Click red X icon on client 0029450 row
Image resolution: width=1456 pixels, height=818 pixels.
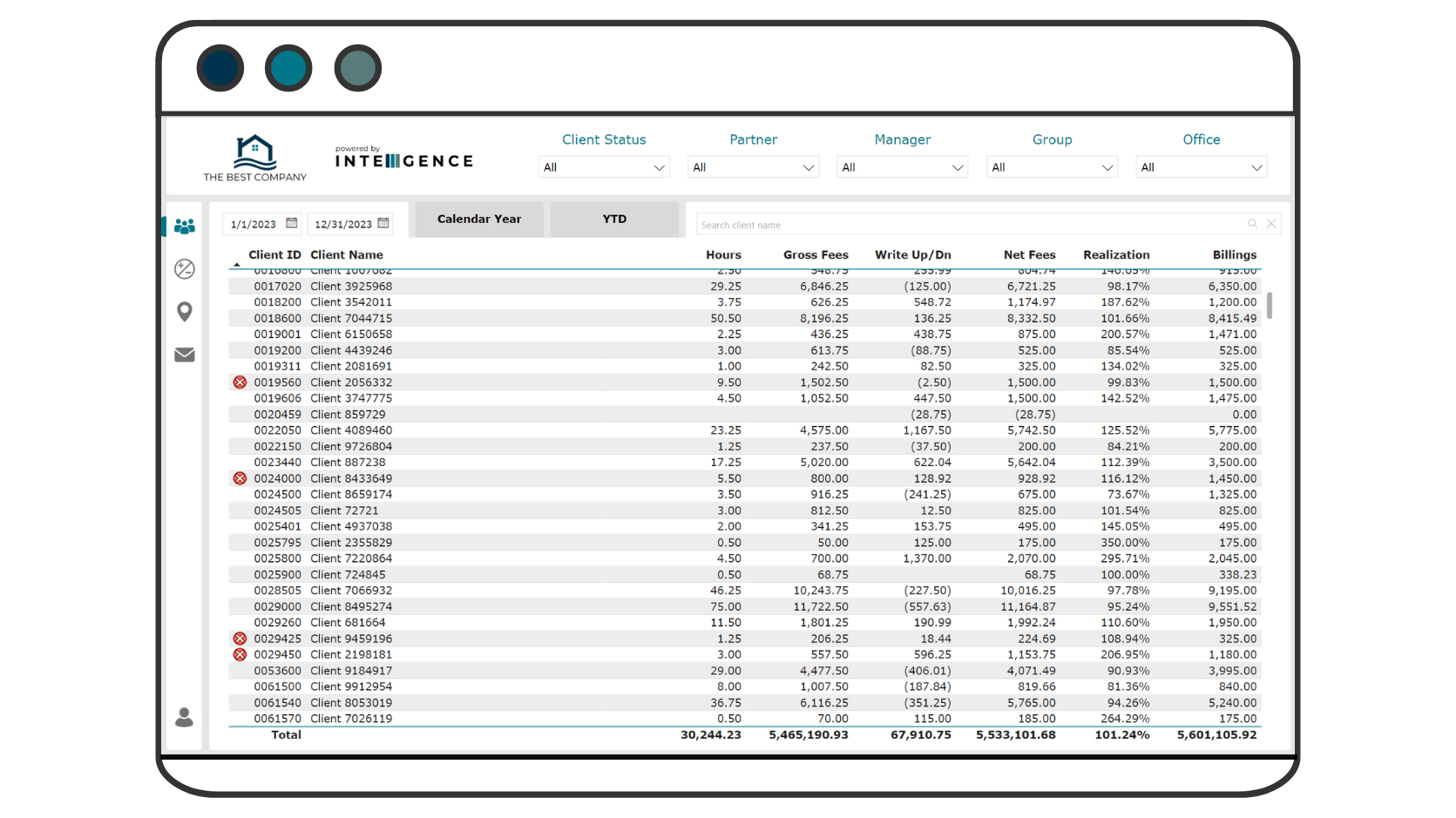click(240, 654)
